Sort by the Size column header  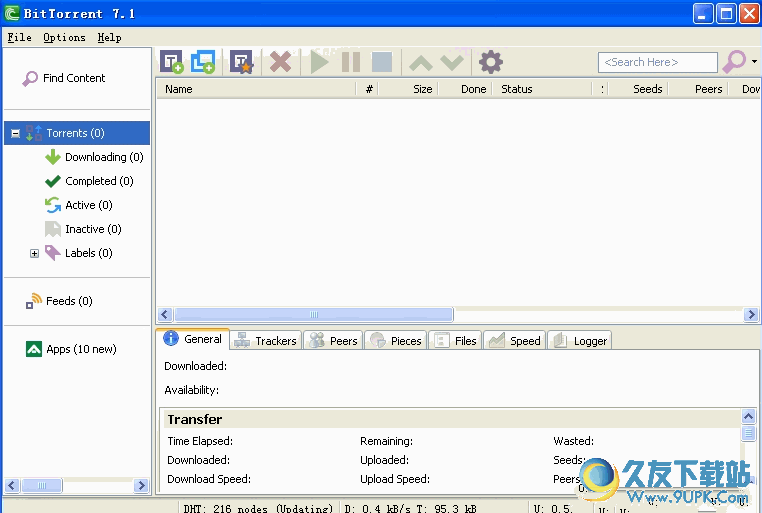click(x=409, y=89)
